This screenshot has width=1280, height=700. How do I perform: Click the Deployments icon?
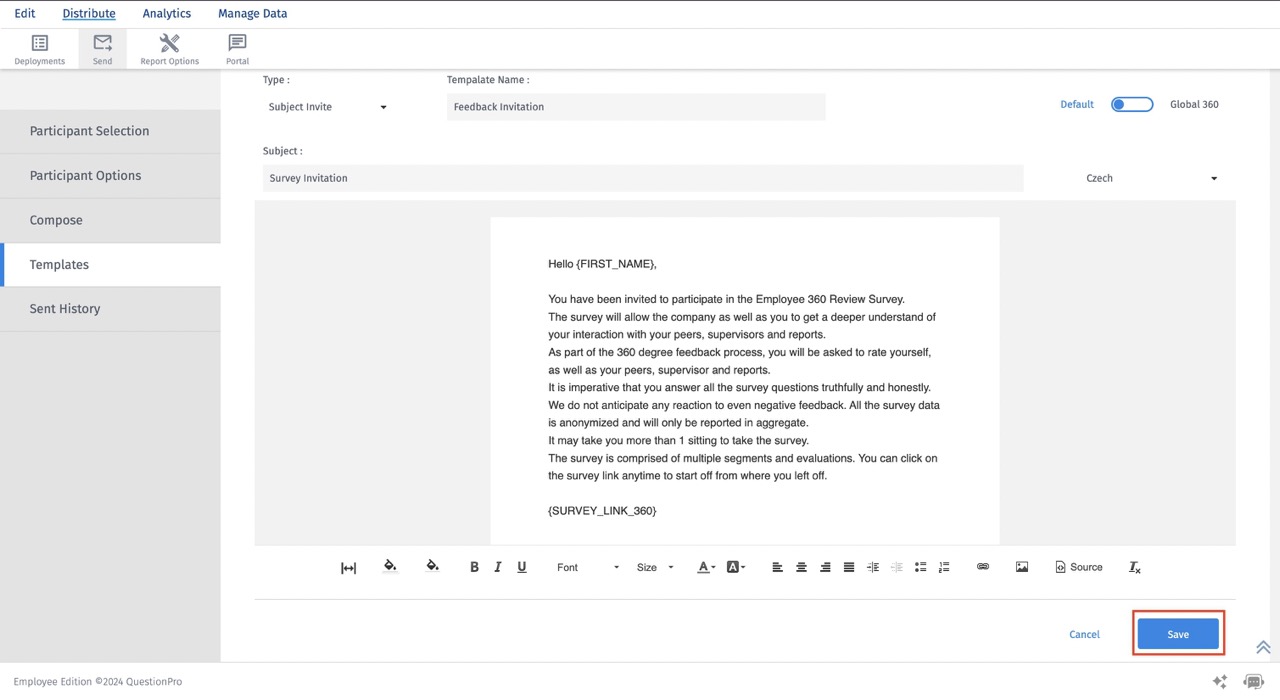[x=39, y=46]
